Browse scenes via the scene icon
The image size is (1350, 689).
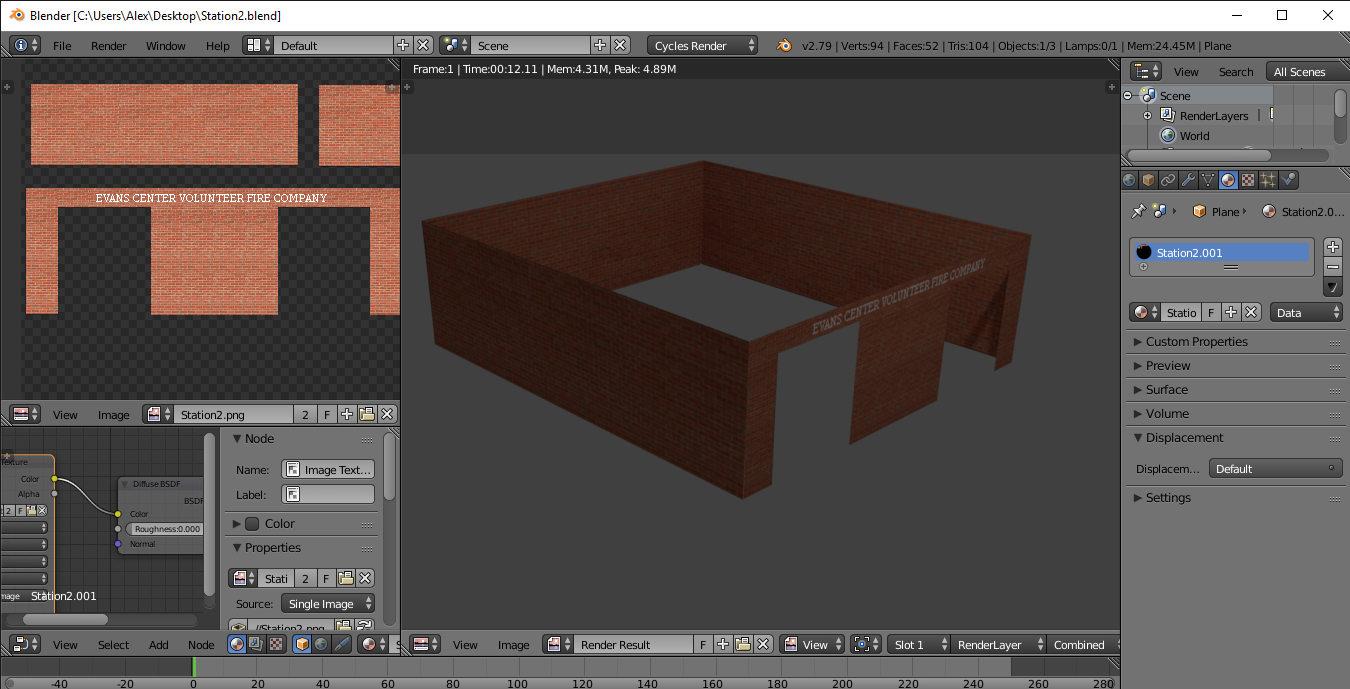pos(455,45)
